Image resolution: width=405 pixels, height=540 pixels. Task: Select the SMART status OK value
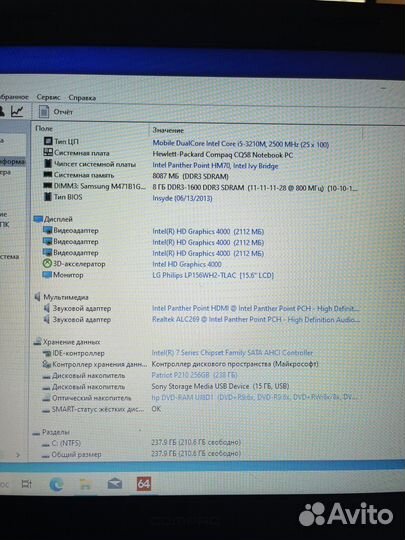[x=156, y=409]
